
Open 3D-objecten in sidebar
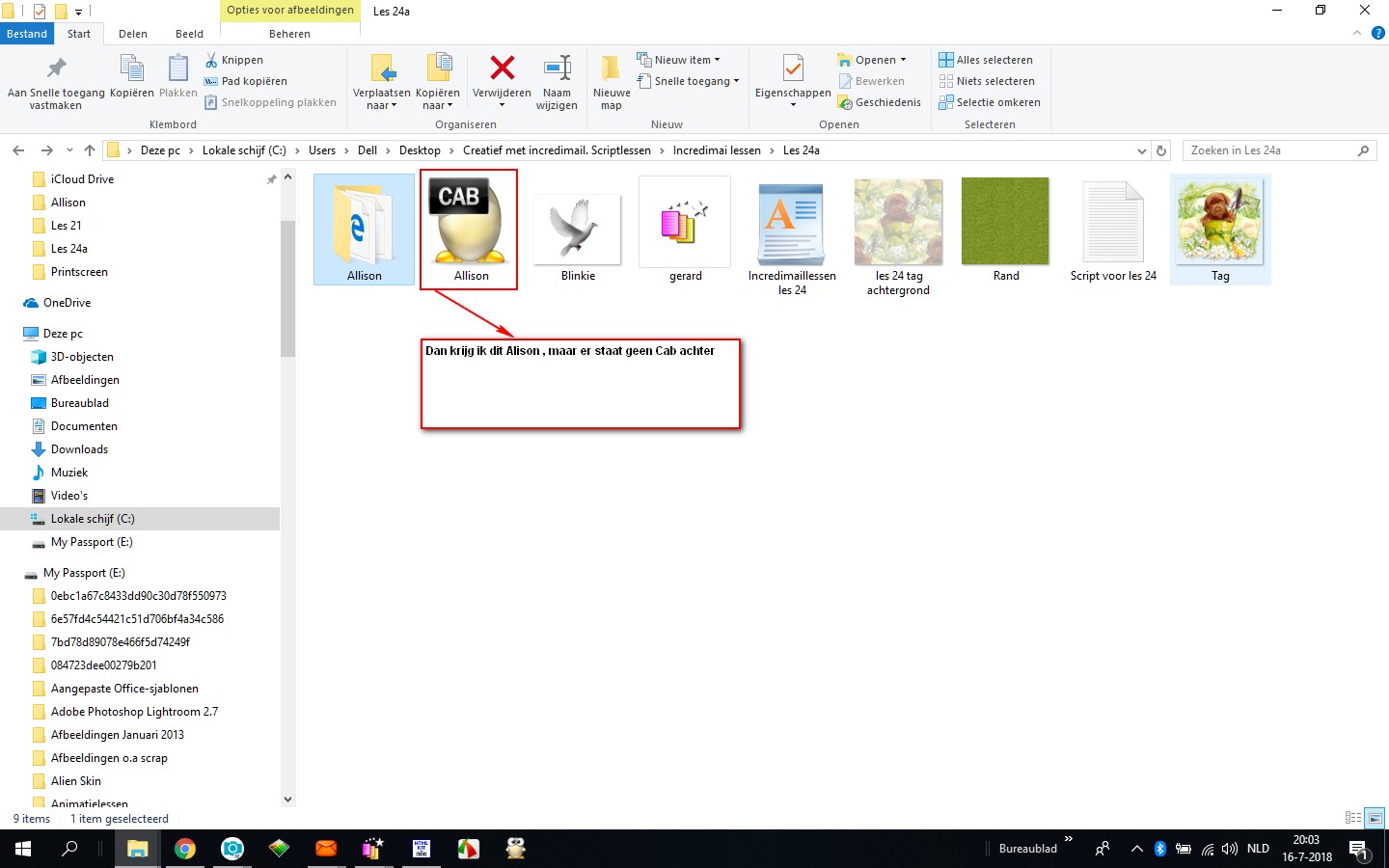[82, 357]
